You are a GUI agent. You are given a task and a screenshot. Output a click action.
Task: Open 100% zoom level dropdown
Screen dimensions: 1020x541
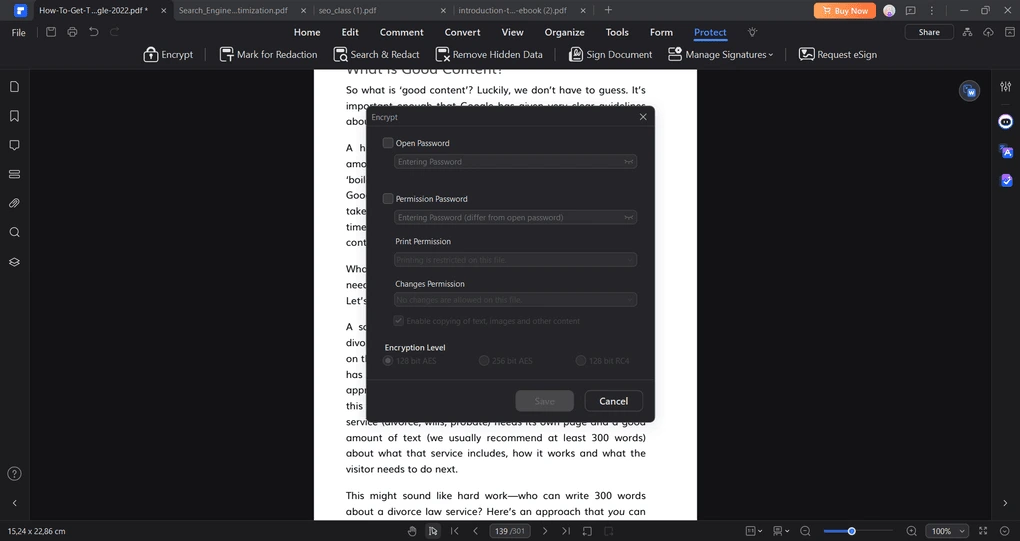coord(946,531)
